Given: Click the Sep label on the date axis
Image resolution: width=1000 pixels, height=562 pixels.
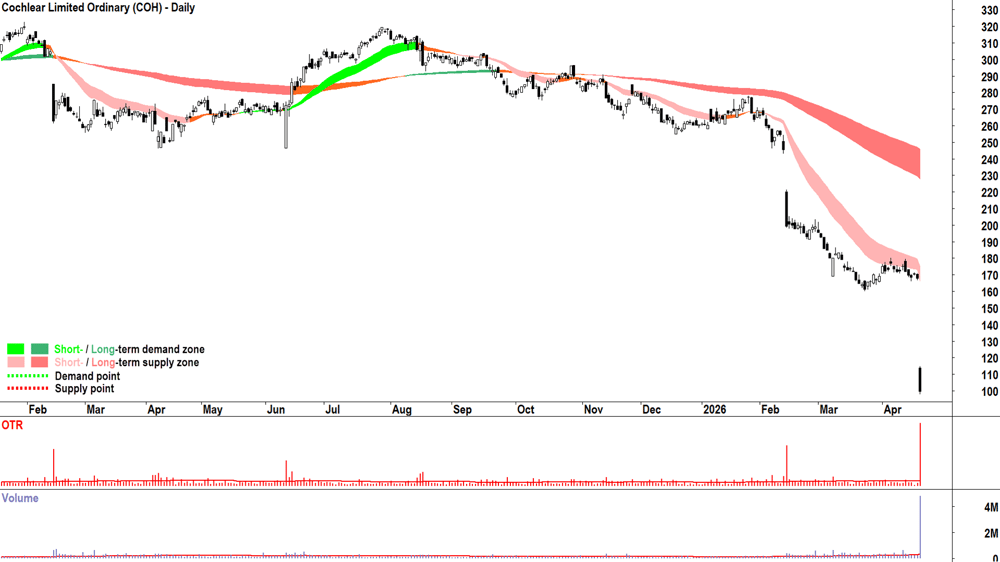Looking at the screenshot, I should [x=462, y=410].
